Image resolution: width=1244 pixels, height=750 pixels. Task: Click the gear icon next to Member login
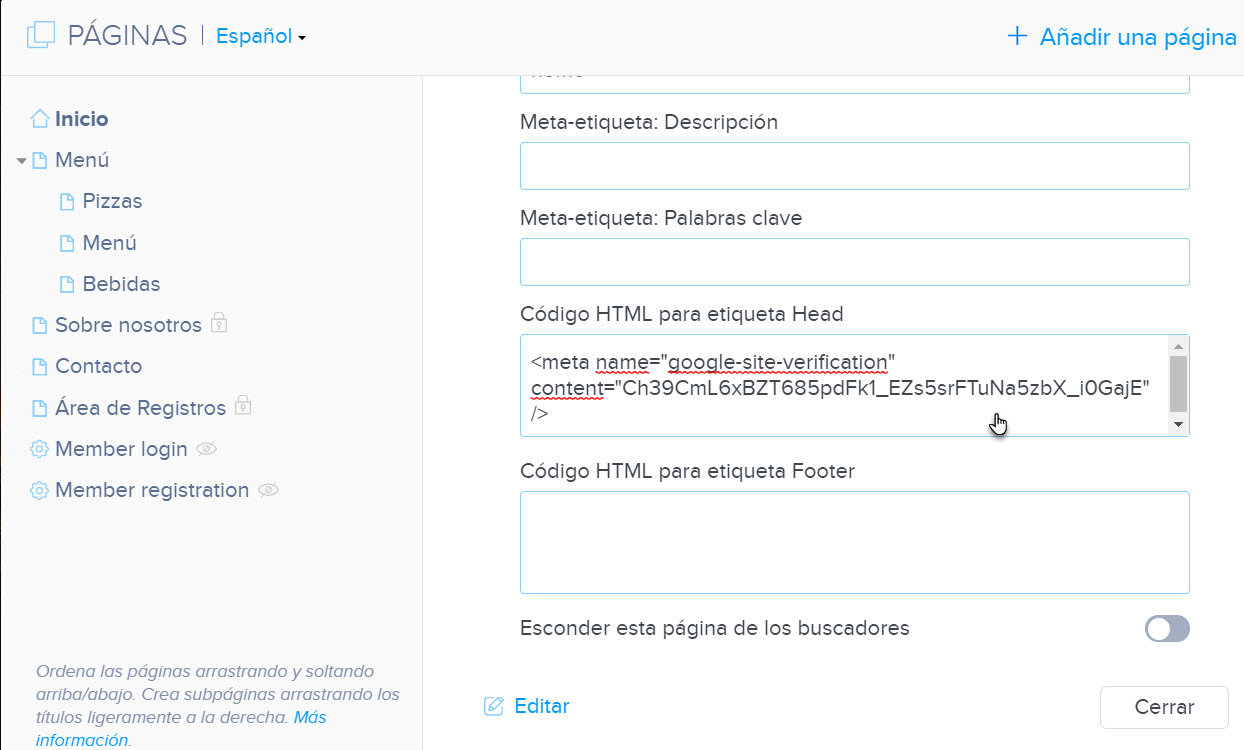(x=39, y=448)
